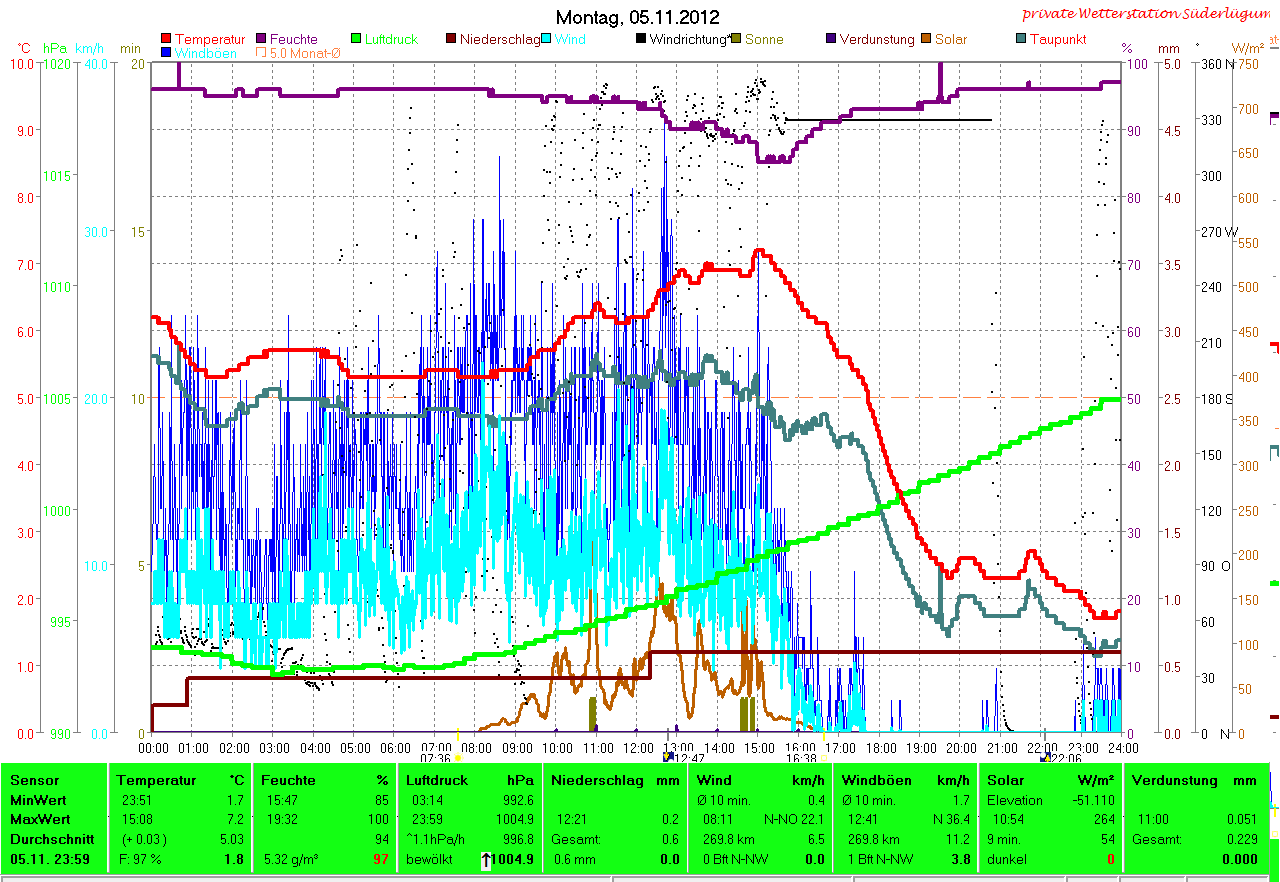Click the green Luftdruck legend square

click(x=356, y=40)
